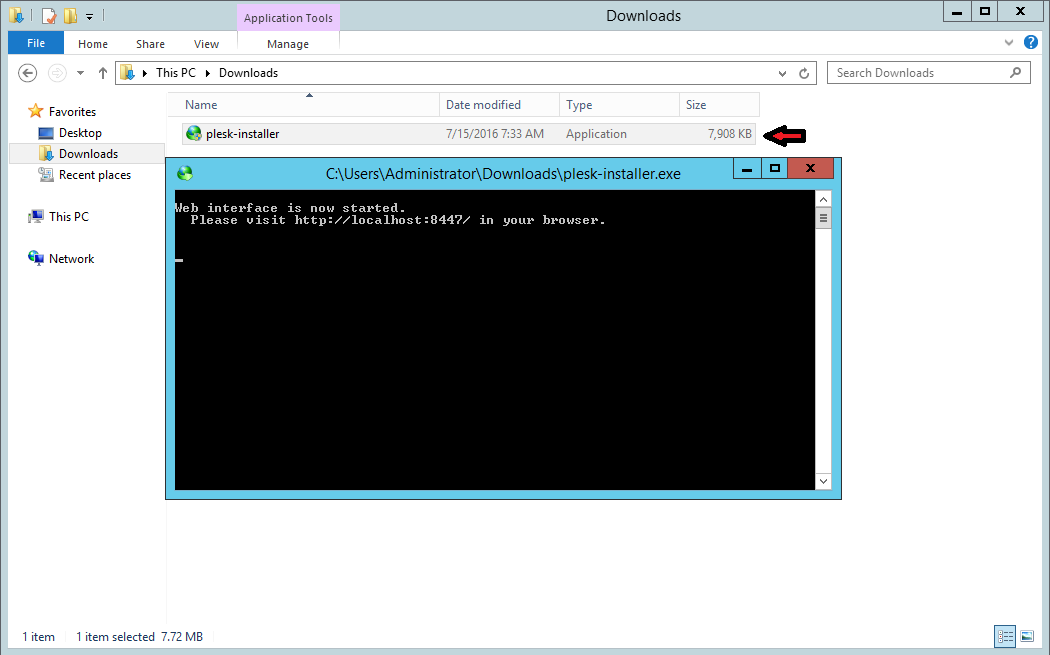Click This PC in address breadcrumb
Screen dimensions: 1050x655
pos(175,73)
